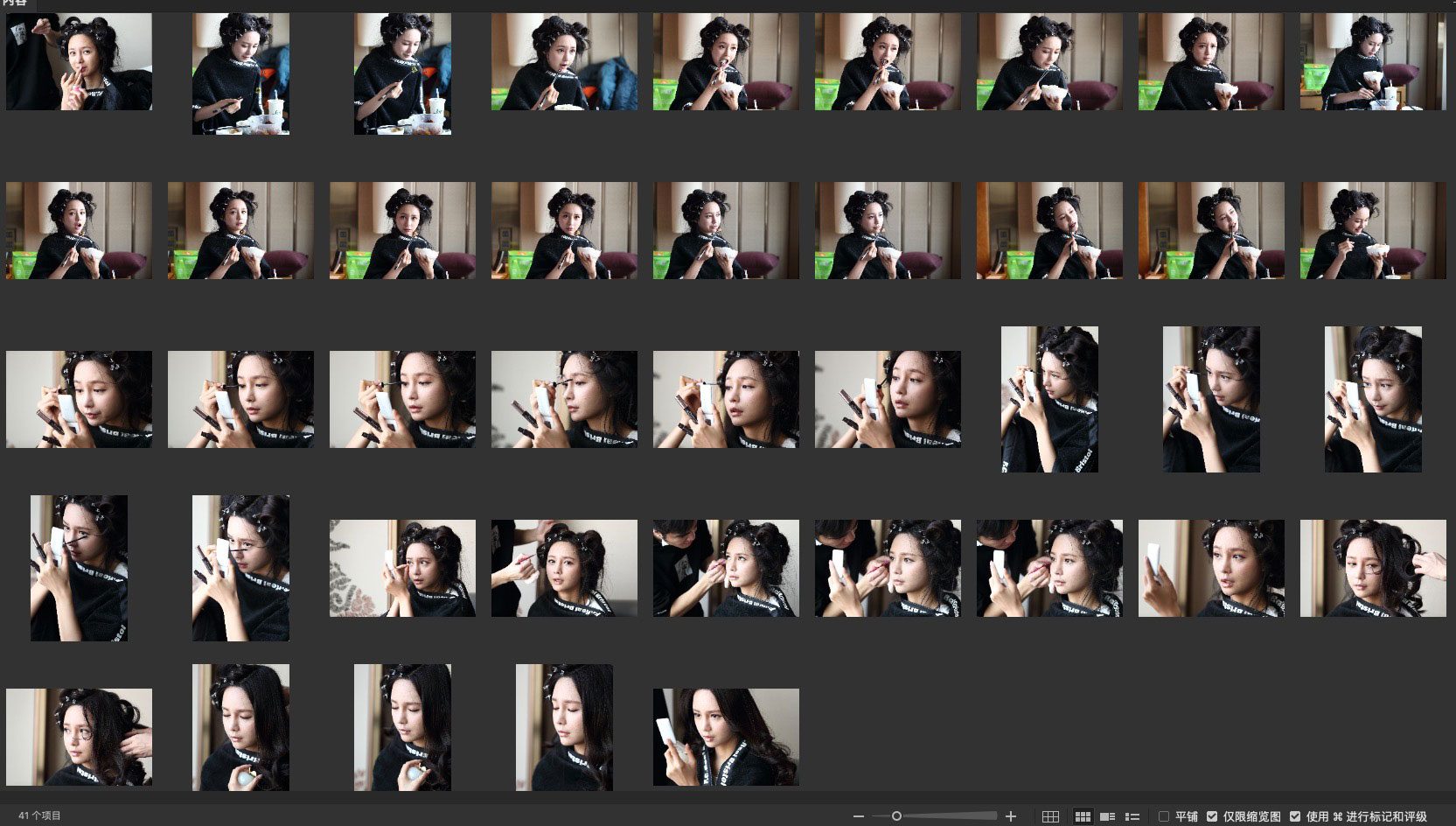Select the 内容 panel tab
1456x826 pixels.
(14, 3)
